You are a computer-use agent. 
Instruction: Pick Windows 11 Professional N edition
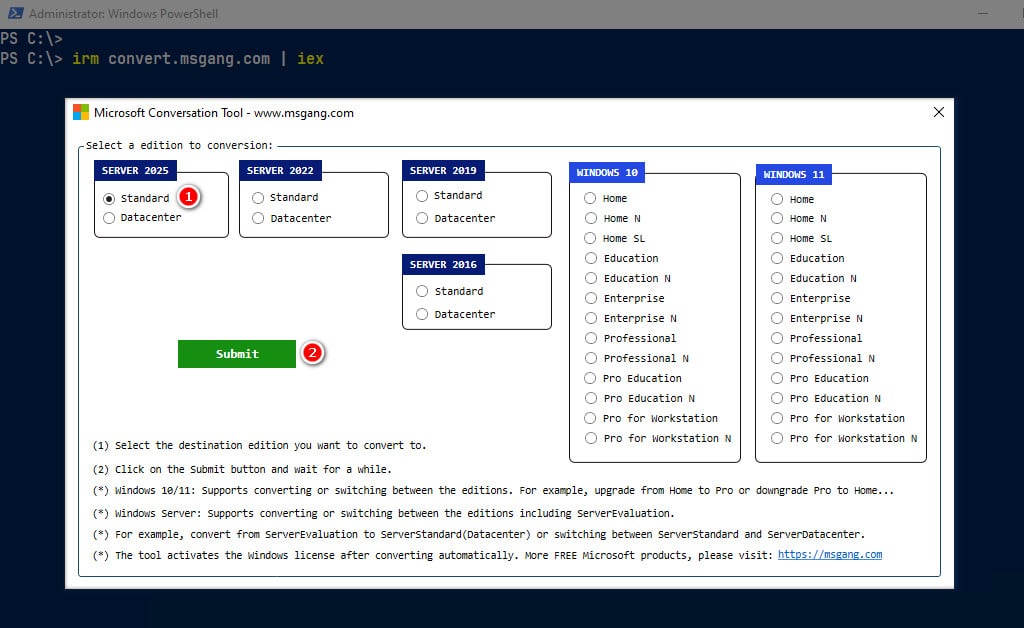click(x=776, y=358)
